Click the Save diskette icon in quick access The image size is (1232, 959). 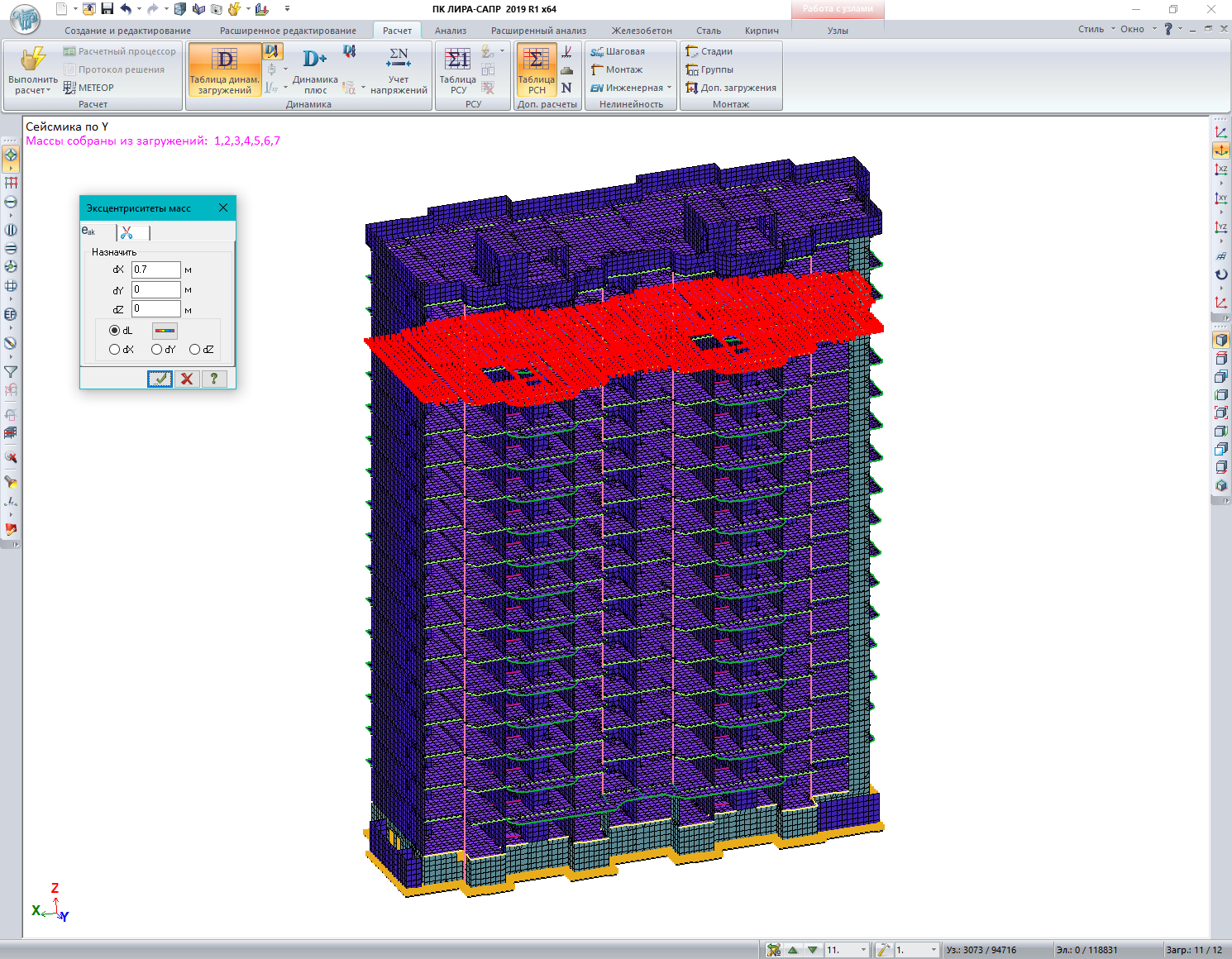pyautogui.click(x=107, y=9)
